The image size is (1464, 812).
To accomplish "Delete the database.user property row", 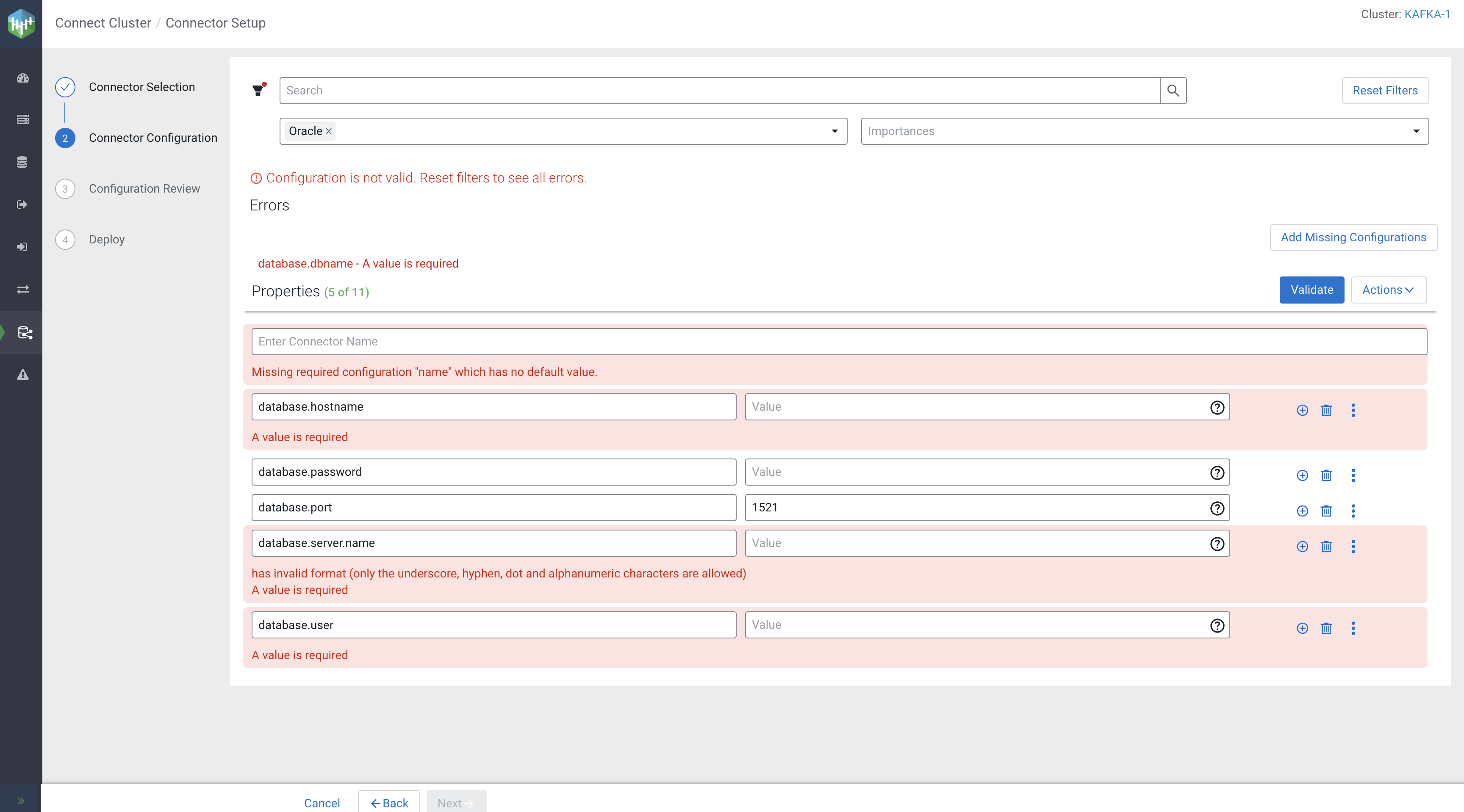I will pyautogui.click(x=1326, y=628).
